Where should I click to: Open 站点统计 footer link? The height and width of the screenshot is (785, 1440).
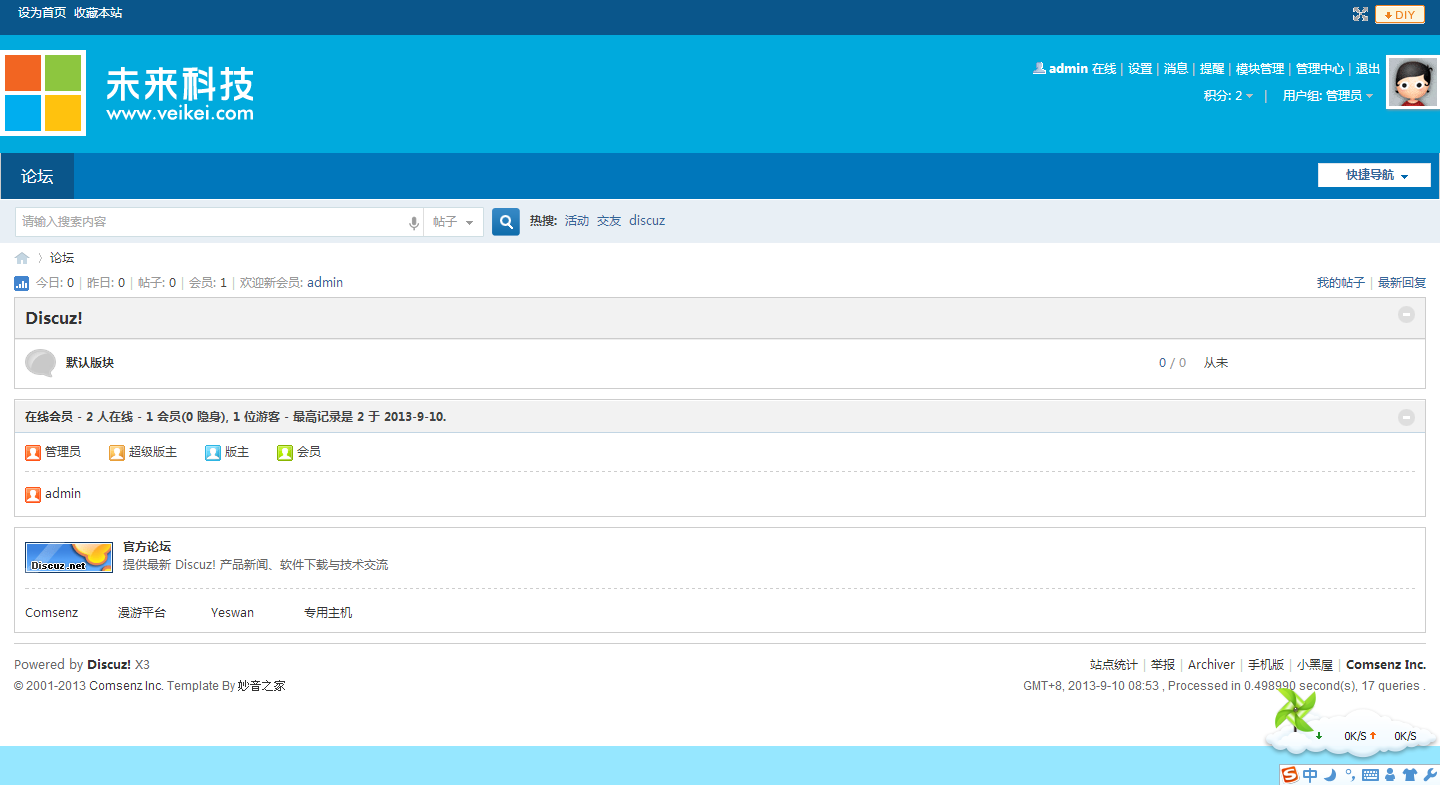pyautogui.click(x=1113, y=665)
